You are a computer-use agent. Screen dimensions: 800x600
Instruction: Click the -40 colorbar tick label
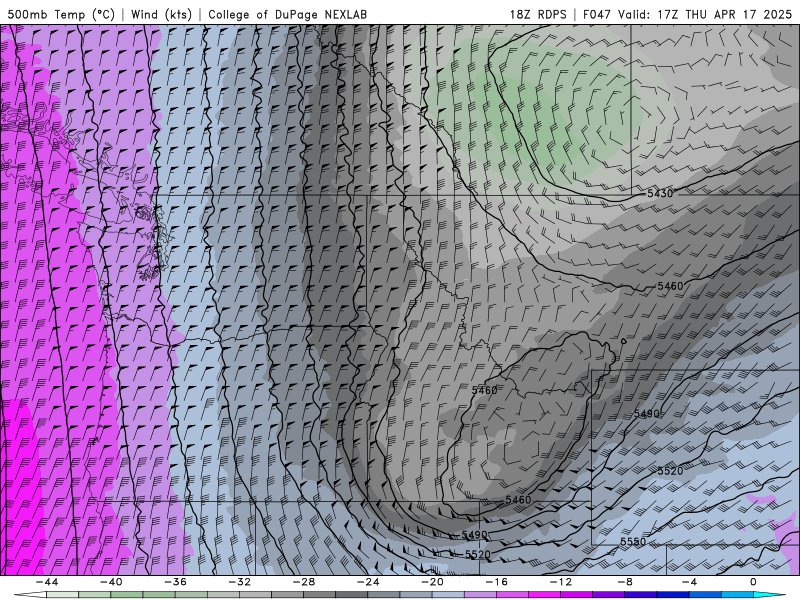[111, 582]
